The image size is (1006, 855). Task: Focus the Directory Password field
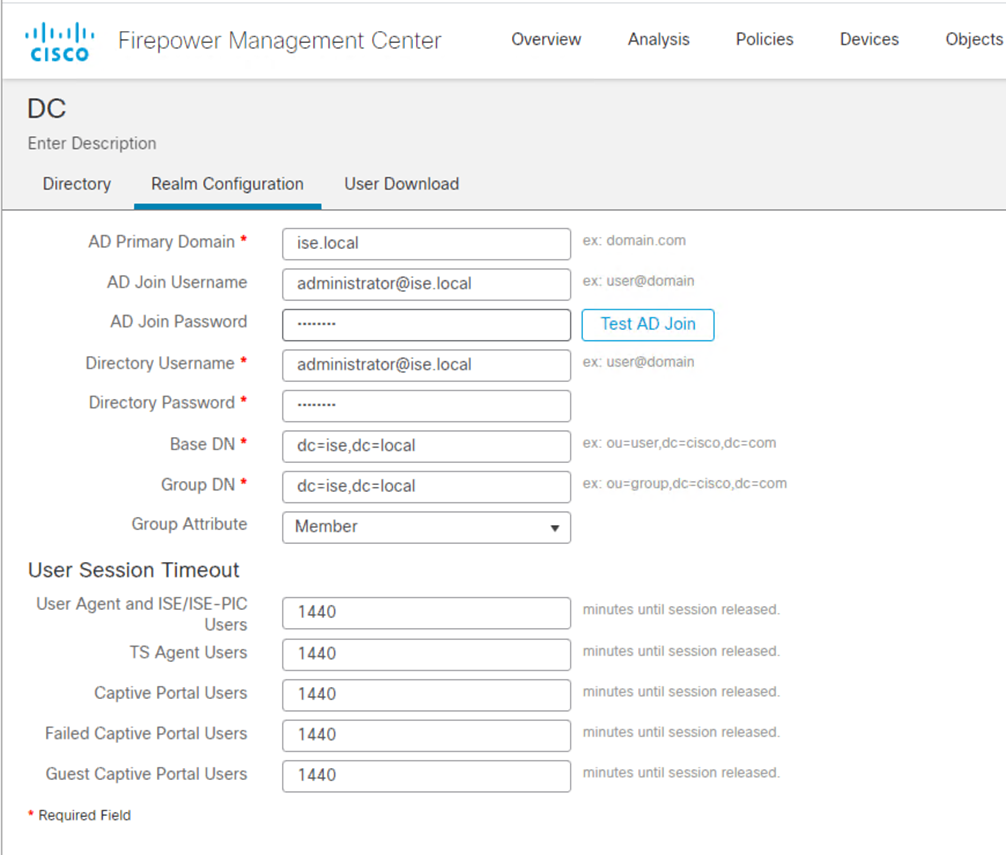426,405
